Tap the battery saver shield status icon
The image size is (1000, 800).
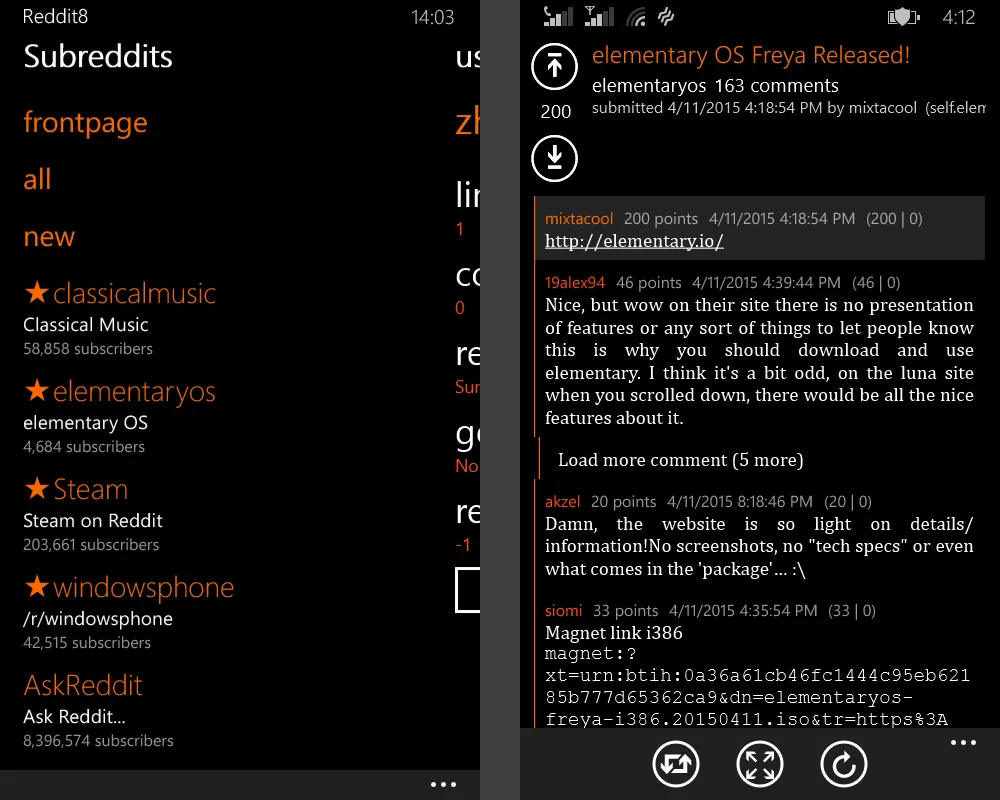coord(903,17)
